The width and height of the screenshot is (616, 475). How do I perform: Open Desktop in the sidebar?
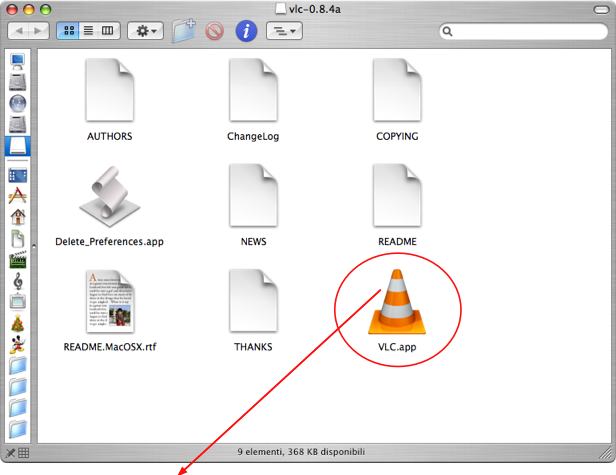(x=18, y=175)
